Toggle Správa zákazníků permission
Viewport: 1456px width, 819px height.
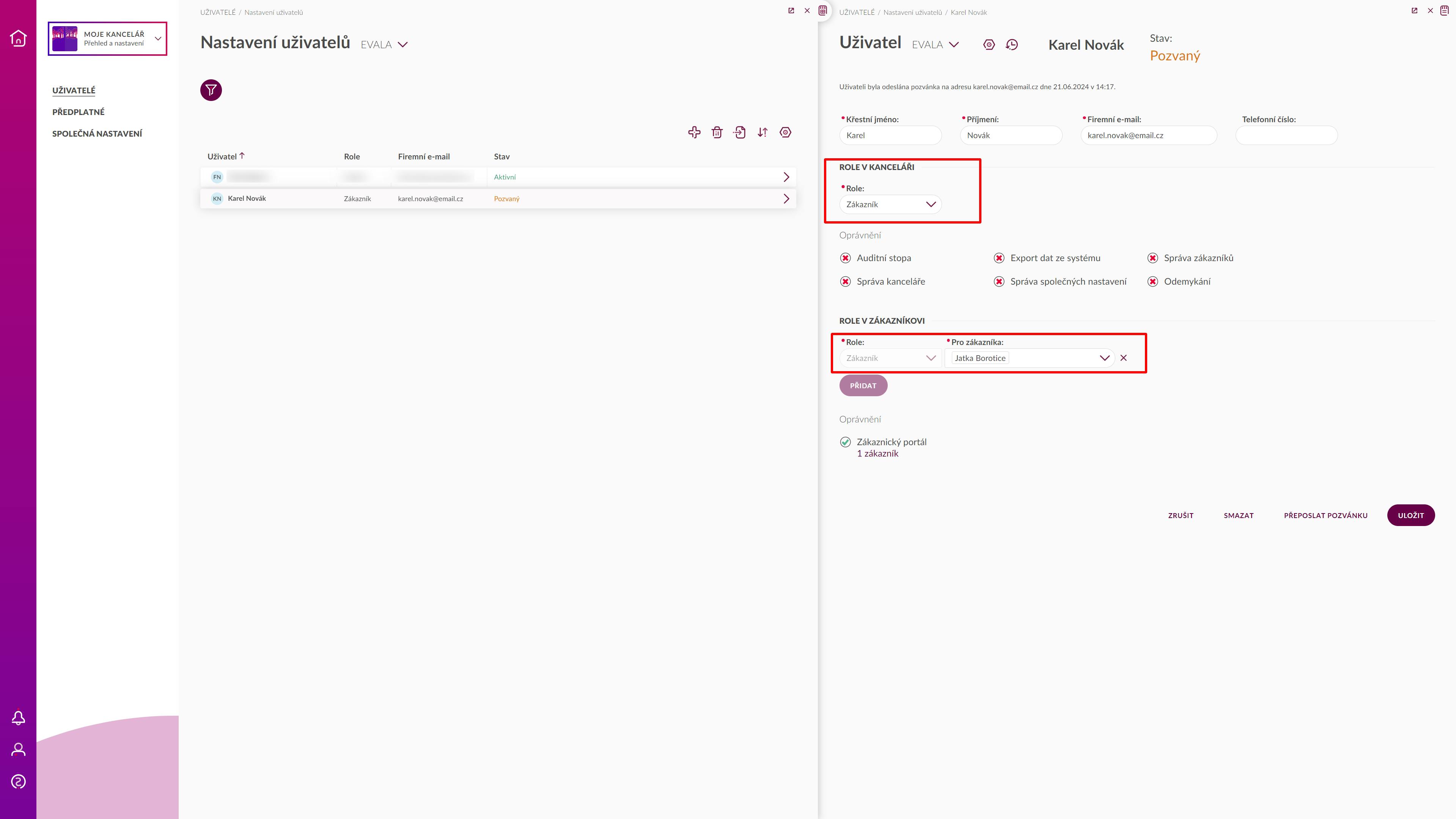1153,258
